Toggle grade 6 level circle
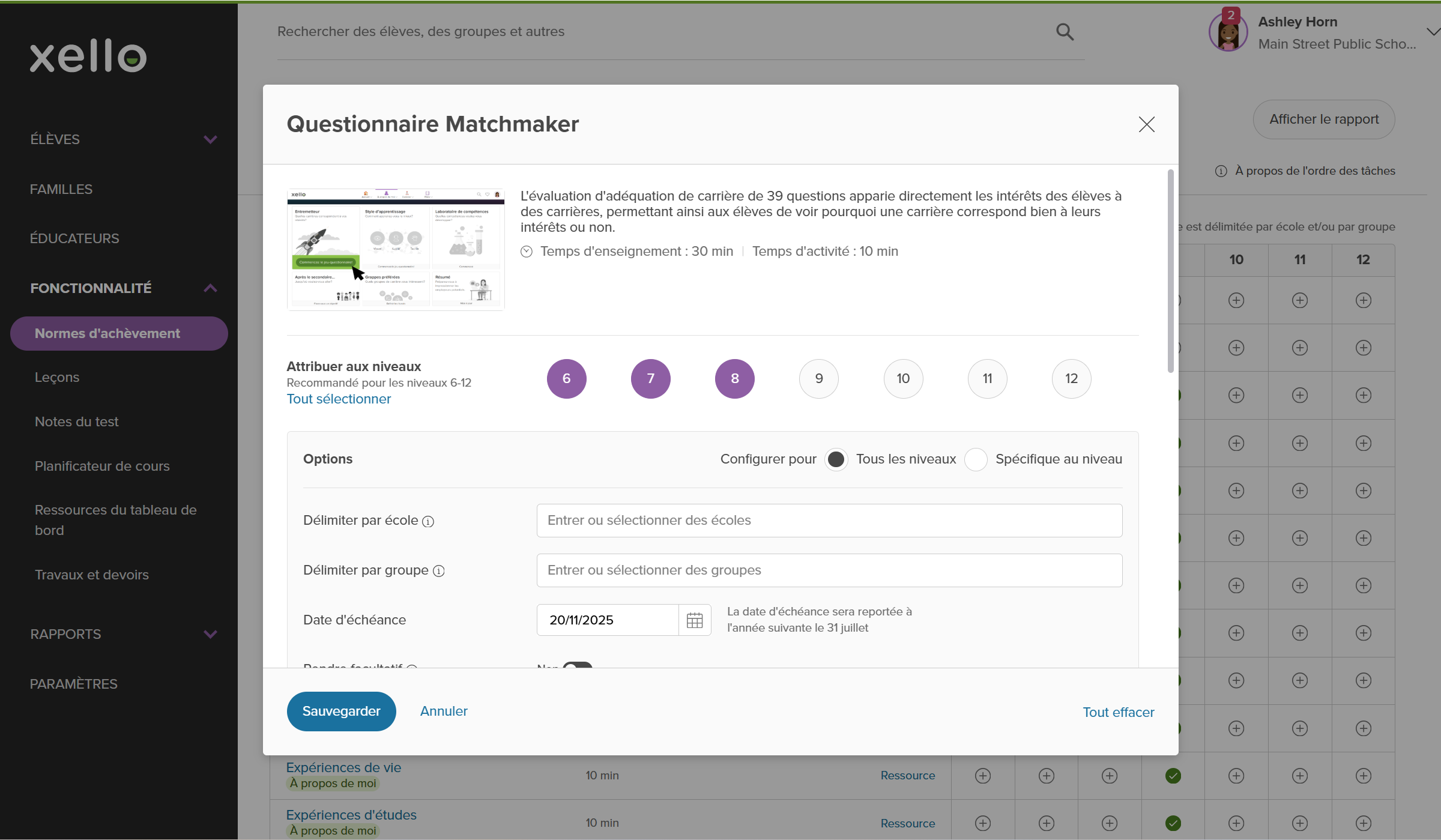Image resolution: width=1441 pixels, height=840 pixels. tap(566, 379)
